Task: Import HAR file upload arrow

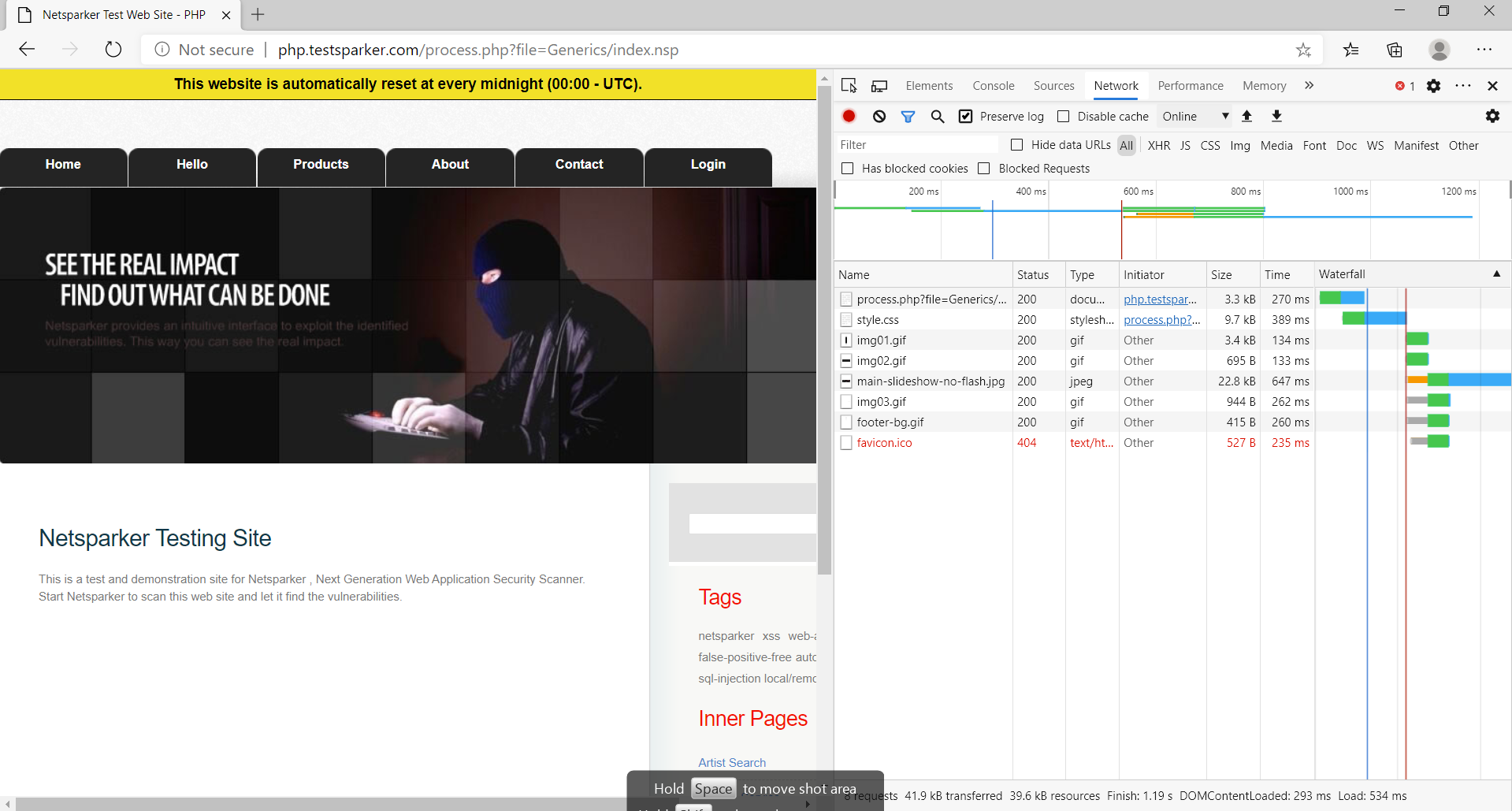Action: (1247, 116)
